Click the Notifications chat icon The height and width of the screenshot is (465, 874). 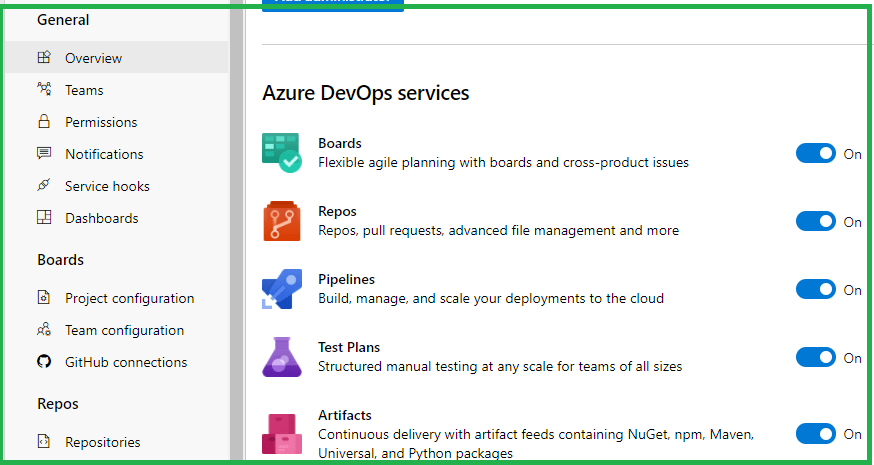pyautogui.click(x=44, y=153)
